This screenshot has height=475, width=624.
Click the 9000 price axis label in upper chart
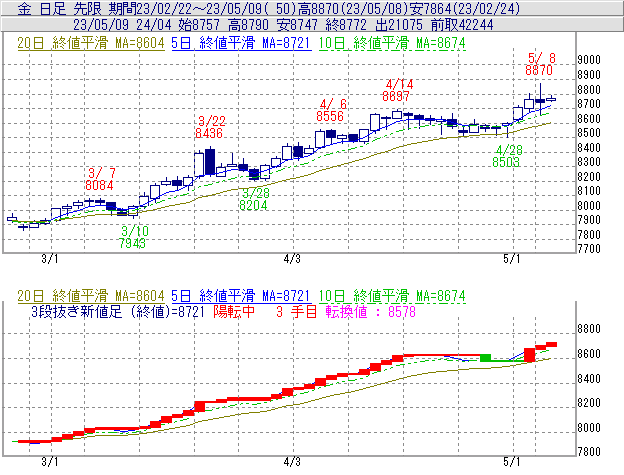[589, 60]
